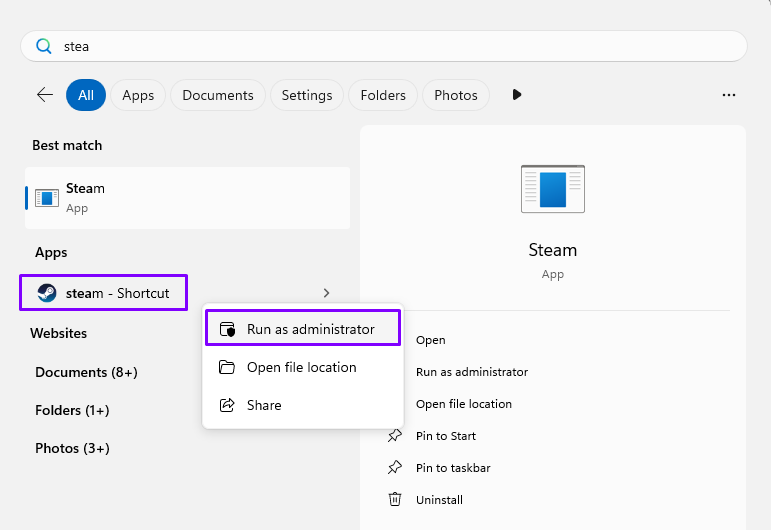Click the back arrow icon
The width and height of the screenshot is (771, 530).
click(44, 95)
